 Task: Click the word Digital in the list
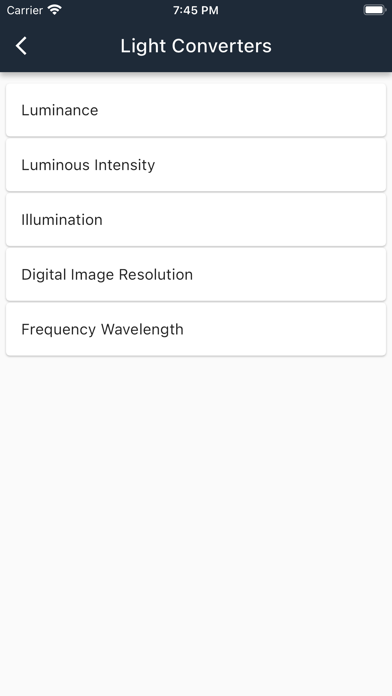[x=44, y=275]
